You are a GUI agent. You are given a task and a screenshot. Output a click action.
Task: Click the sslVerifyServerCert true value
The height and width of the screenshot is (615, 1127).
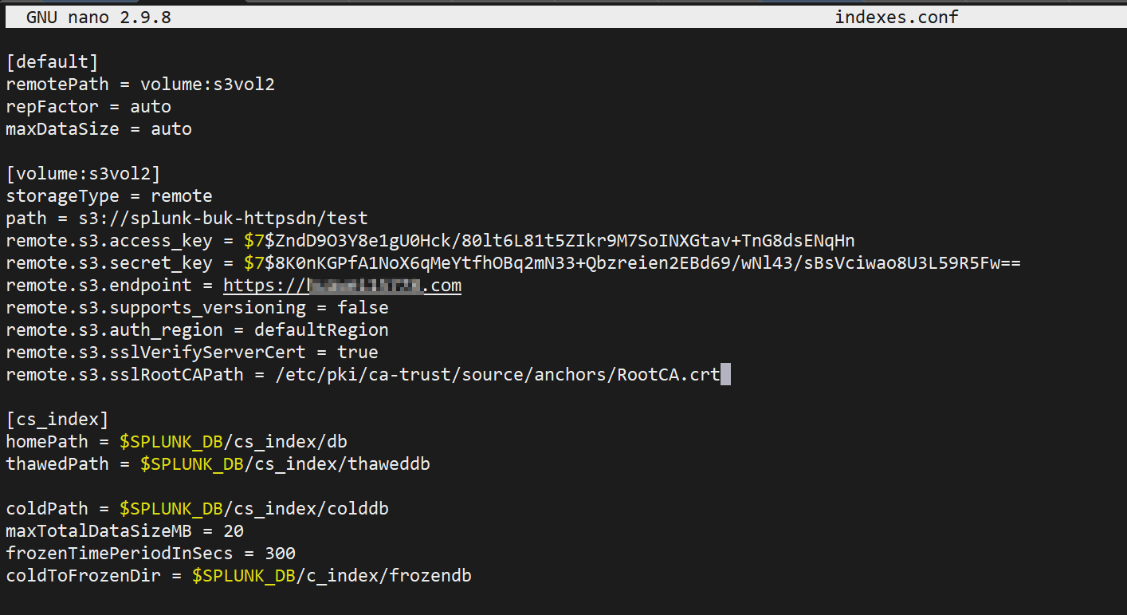click(x=358, y=352)
